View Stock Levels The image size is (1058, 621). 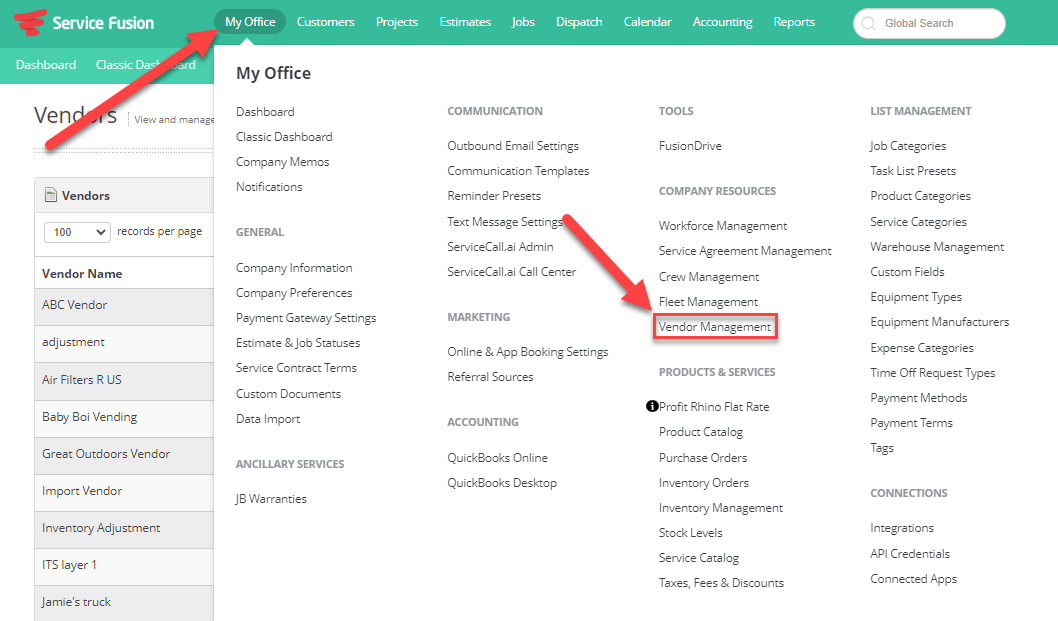690,533
